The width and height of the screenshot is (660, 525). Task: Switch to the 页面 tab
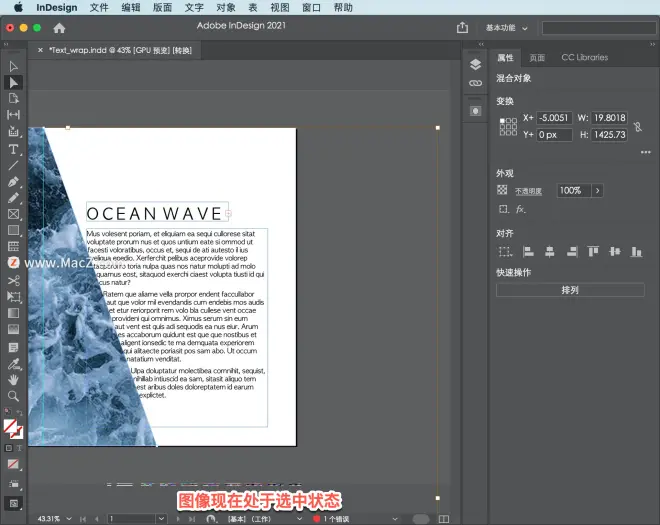point(537,58)
